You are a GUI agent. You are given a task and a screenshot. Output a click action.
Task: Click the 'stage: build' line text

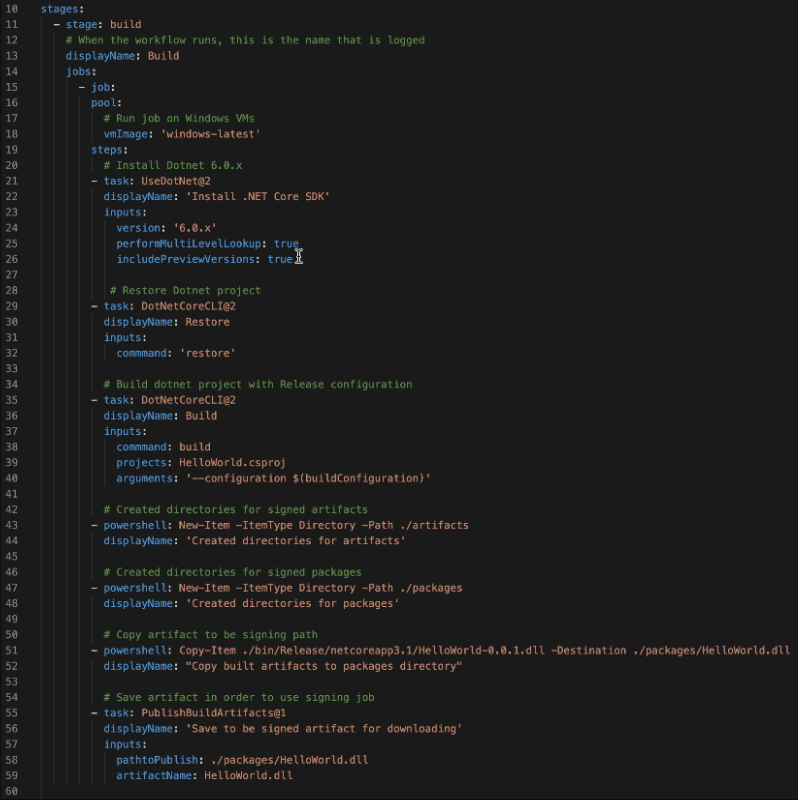coord(103,24)
